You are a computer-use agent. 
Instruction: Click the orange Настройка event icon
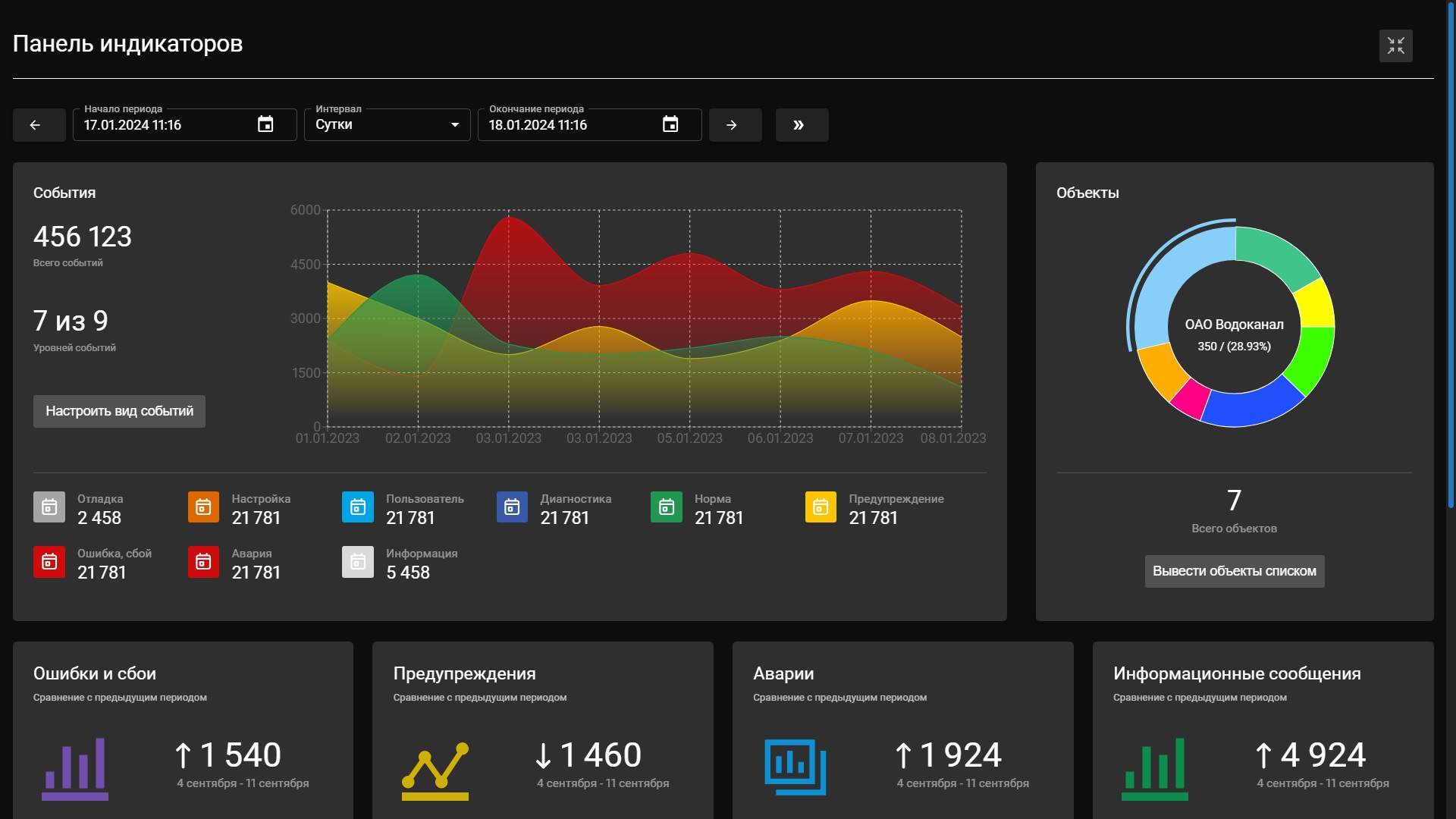(x=203, y=507)
